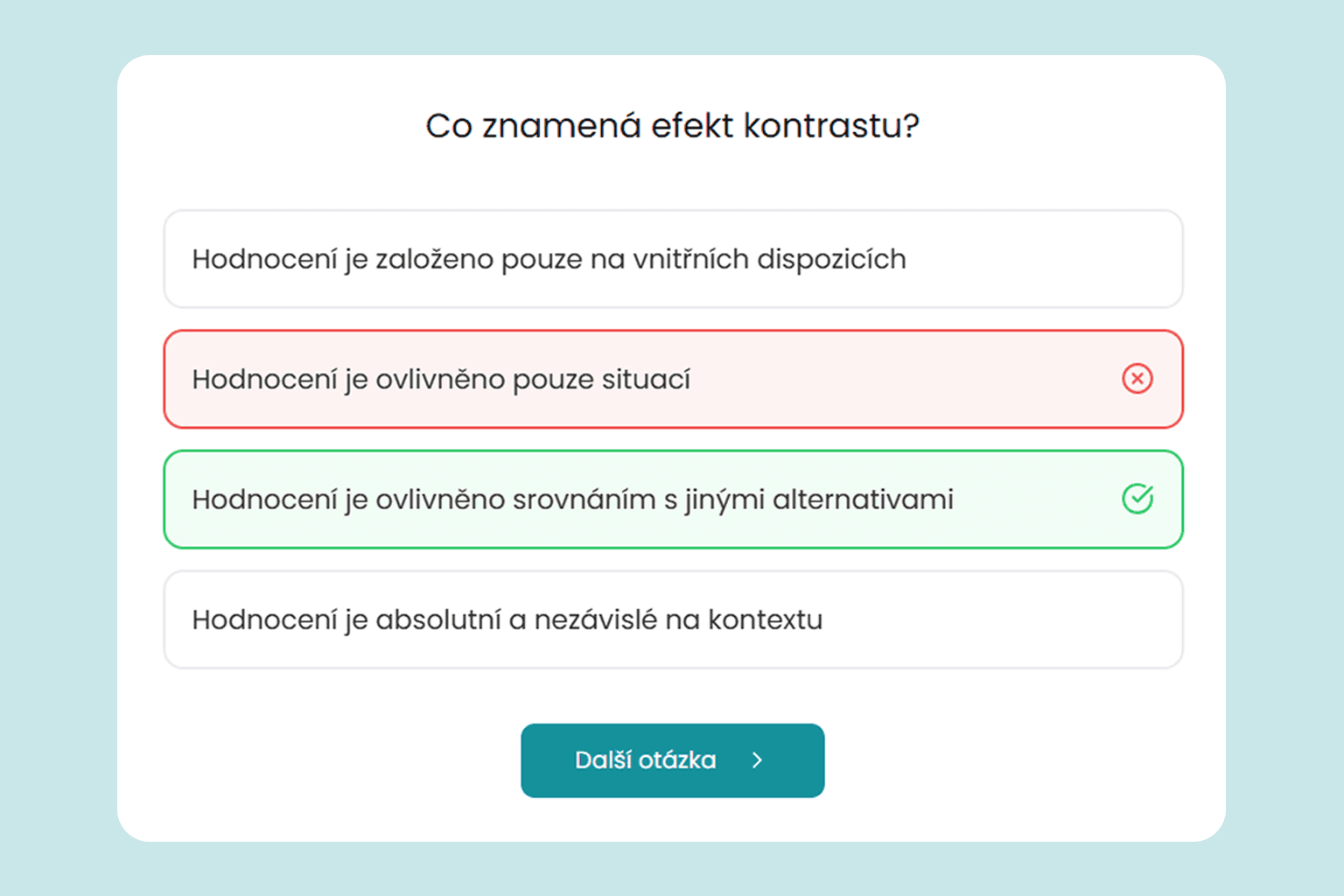
Task: Click the border of the green answer box
Action: coord(672,452)
